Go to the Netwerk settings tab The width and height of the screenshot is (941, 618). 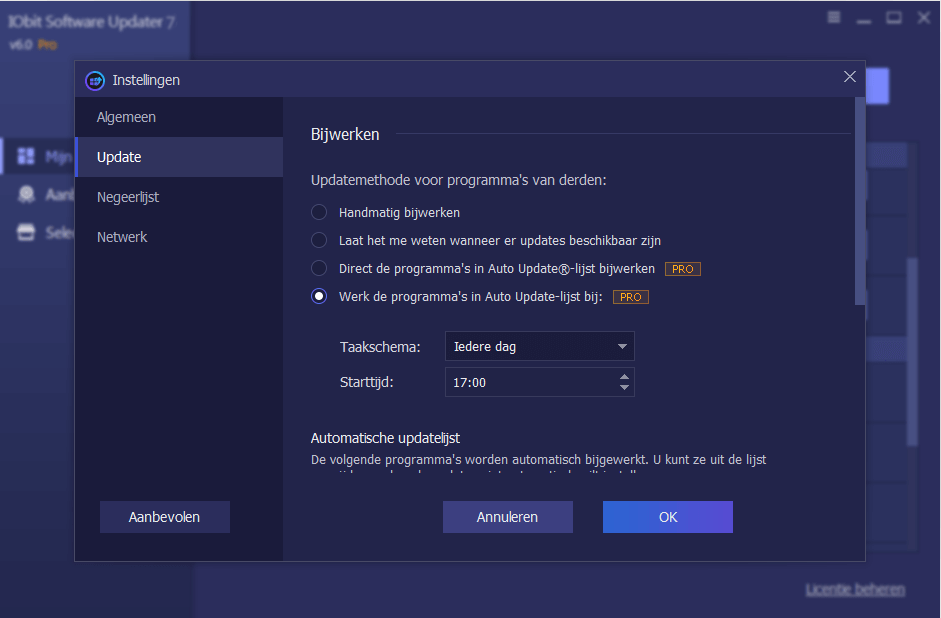122,237
